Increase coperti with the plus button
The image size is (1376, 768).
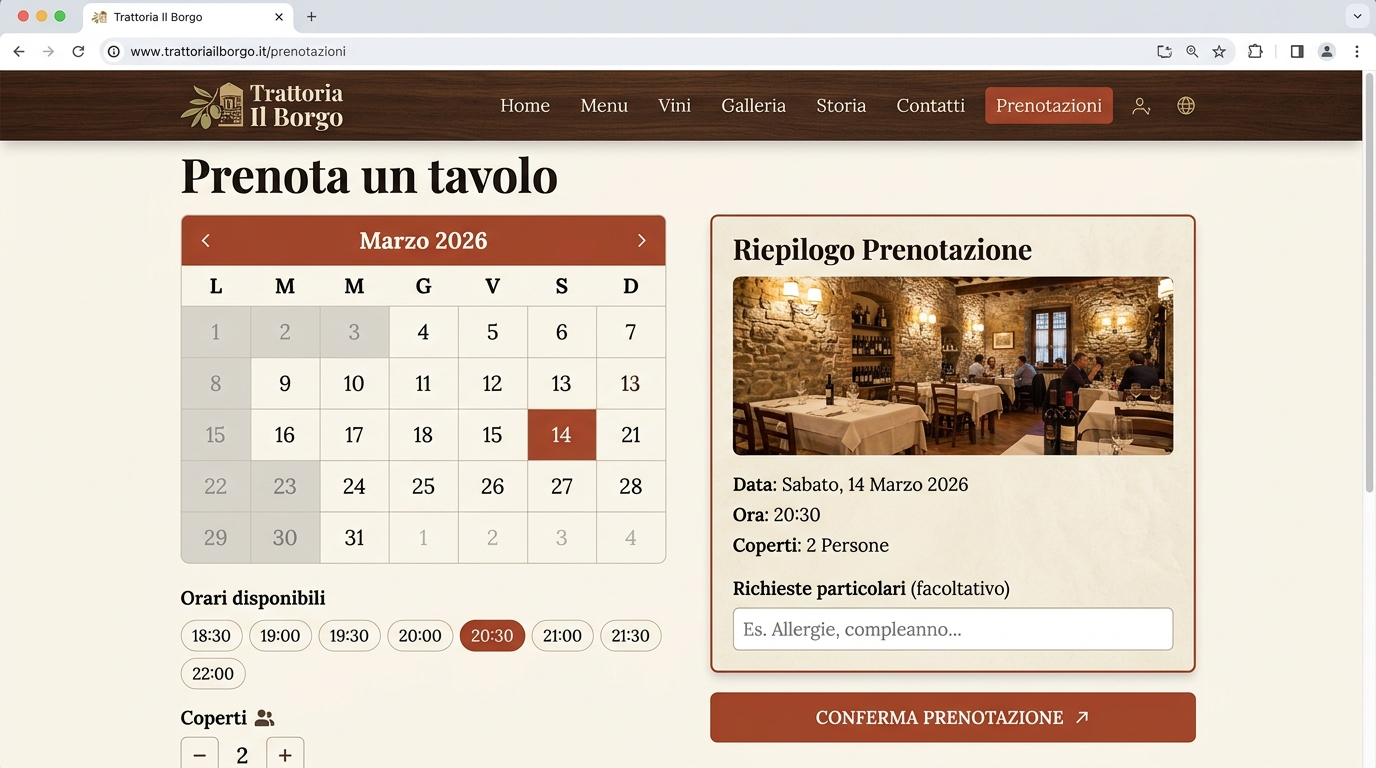[x=285, y=755]
